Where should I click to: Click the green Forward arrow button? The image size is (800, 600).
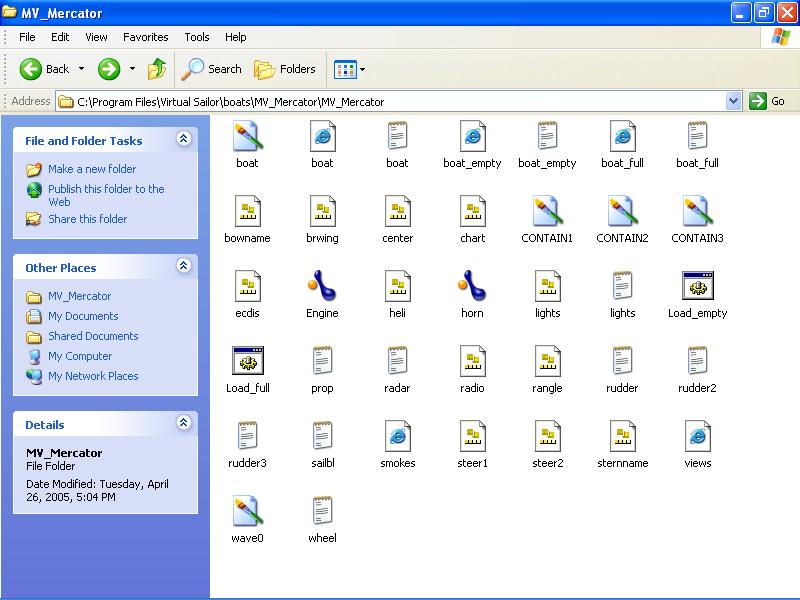(x=109, y=69)
